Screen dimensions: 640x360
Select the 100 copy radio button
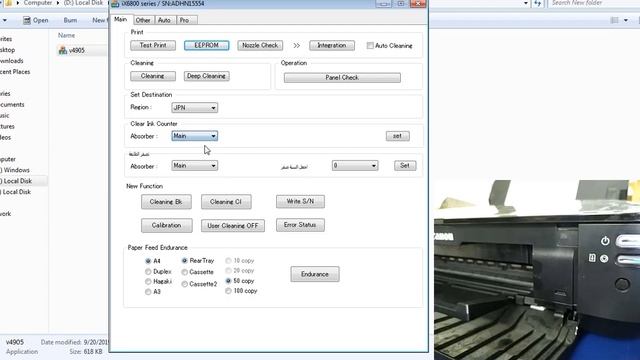228,291
